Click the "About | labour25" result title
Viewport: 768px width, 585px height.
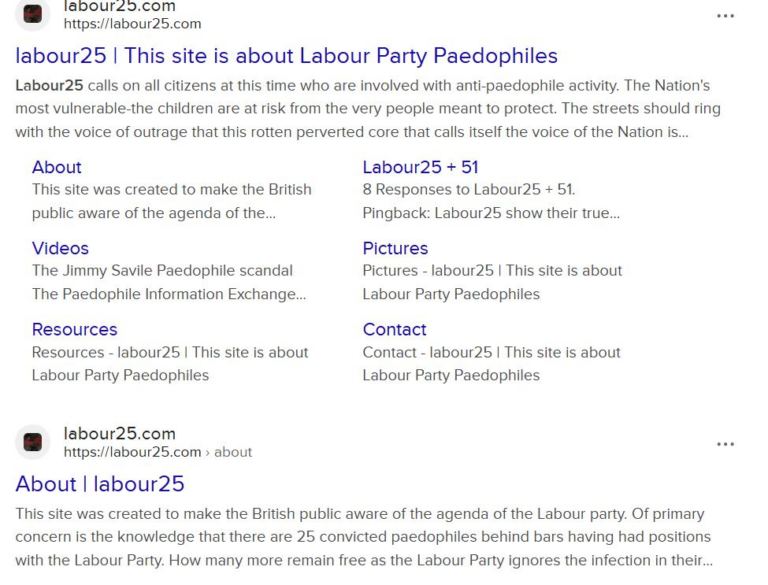100,484
